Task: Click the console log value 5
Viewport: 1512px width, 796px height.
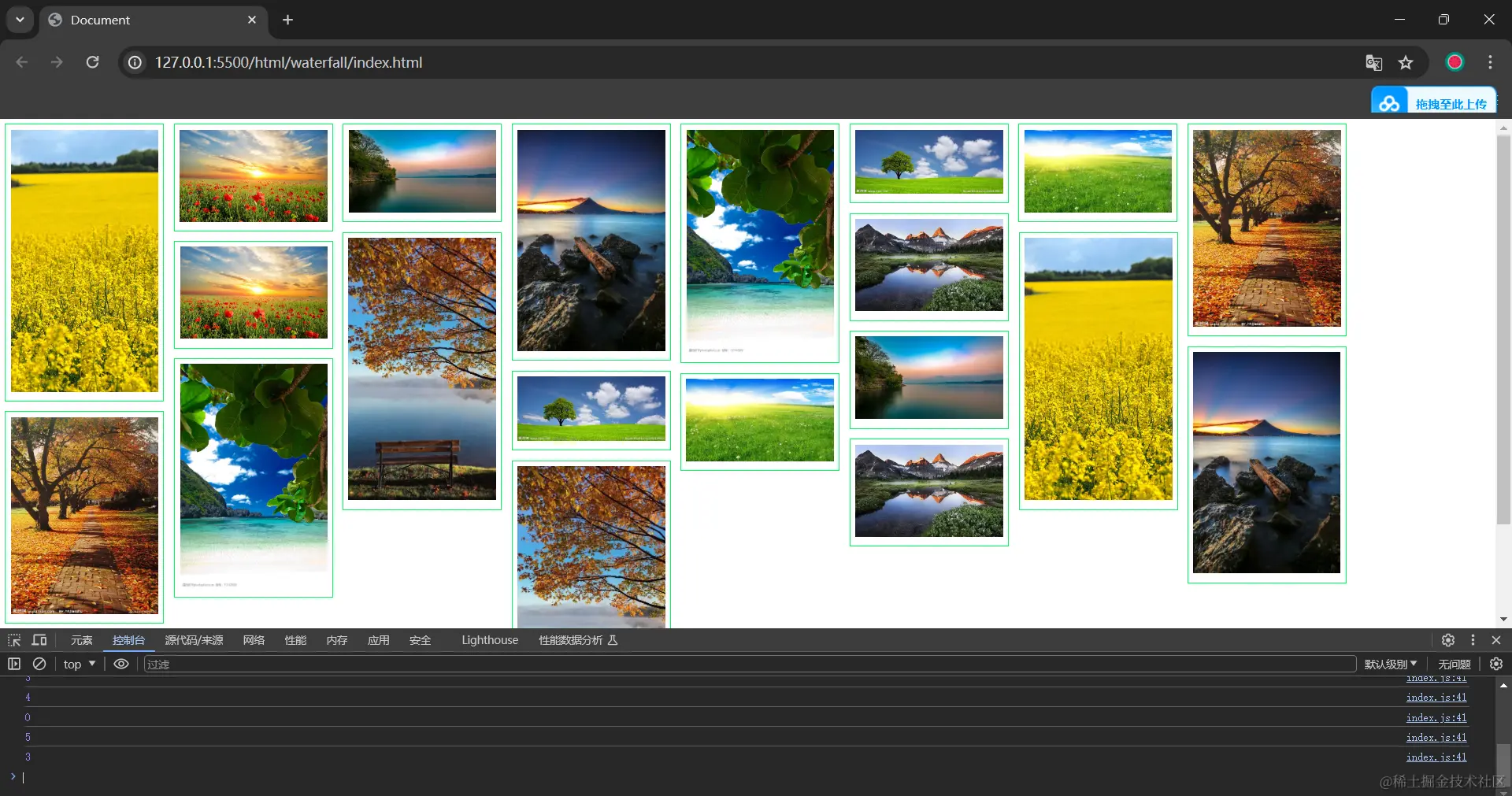Action: coord(28,737)
